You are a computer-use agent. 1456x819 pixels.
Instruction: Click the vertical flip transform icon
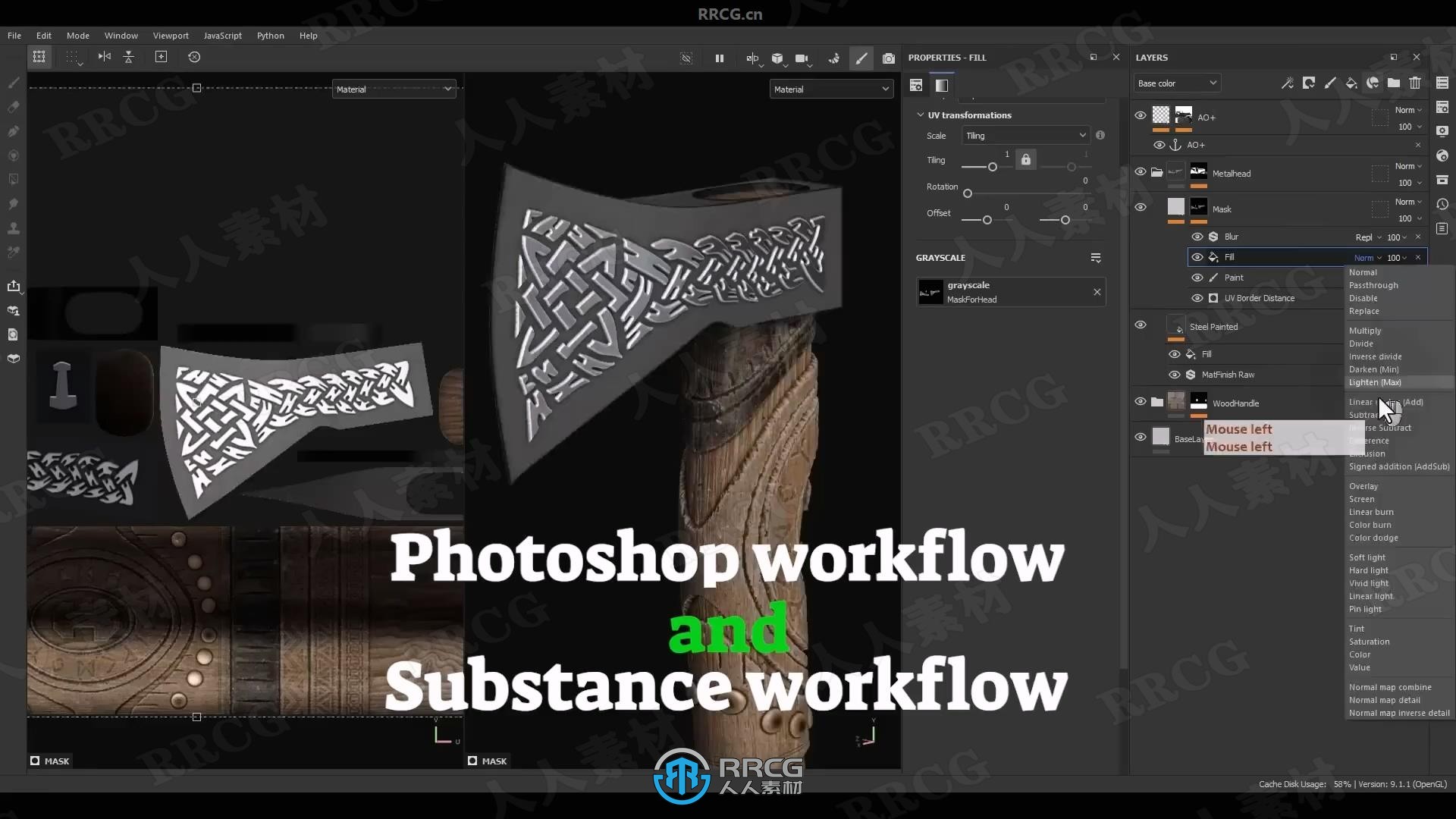coord(129,57)
